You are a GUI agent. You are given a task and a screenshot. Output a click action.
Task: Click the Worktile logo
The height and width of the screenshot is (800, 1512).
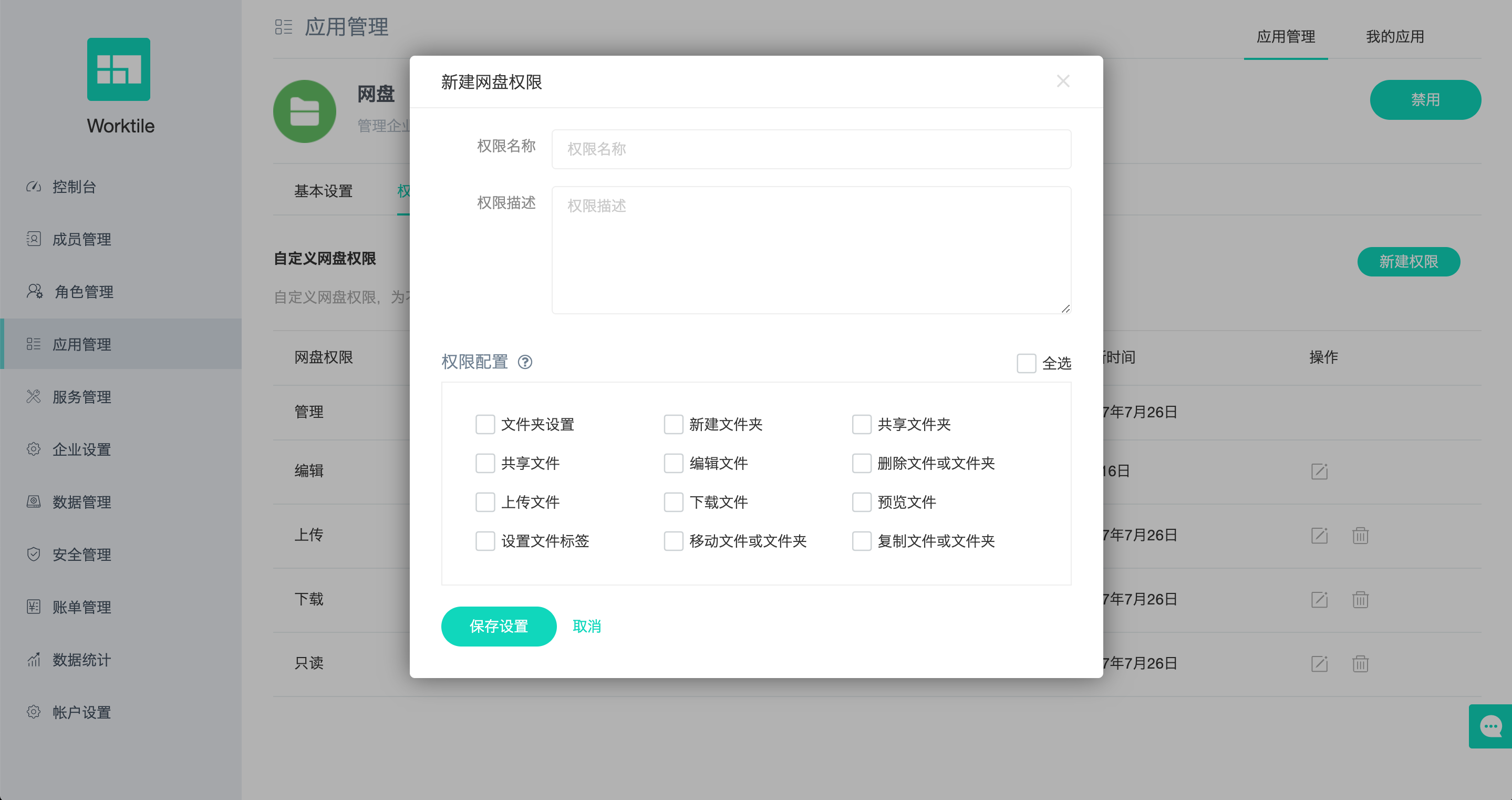(x=120, y=69)
